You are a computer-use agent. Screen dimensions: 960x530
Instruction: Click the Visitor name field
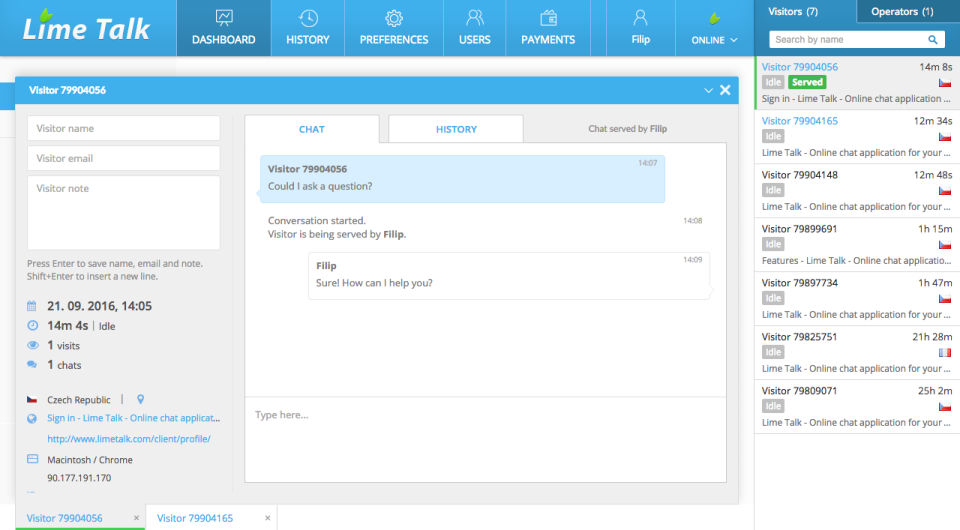tap(124, 129)
